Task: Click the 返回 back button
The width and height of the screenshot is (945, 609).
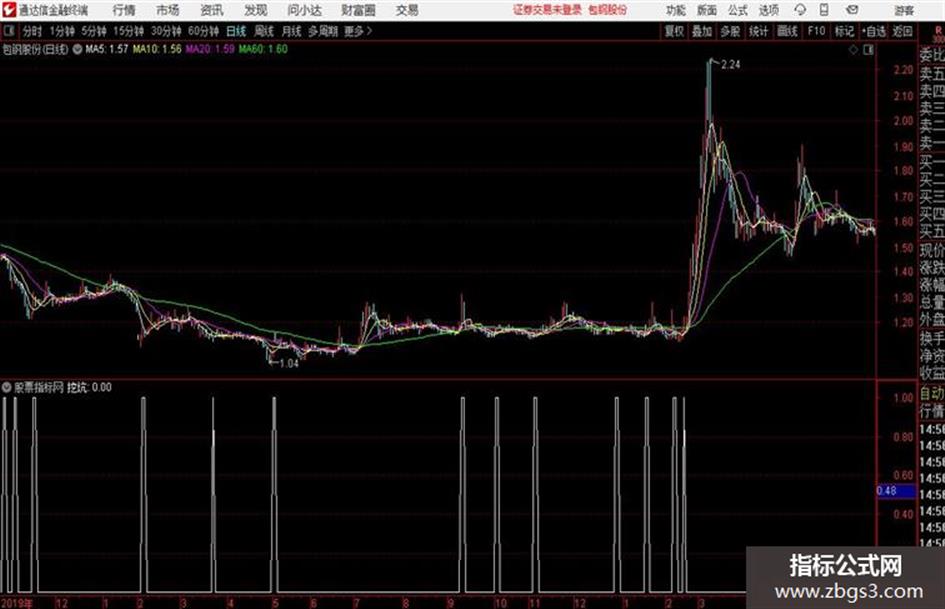Action: click(x=902, y=31)
